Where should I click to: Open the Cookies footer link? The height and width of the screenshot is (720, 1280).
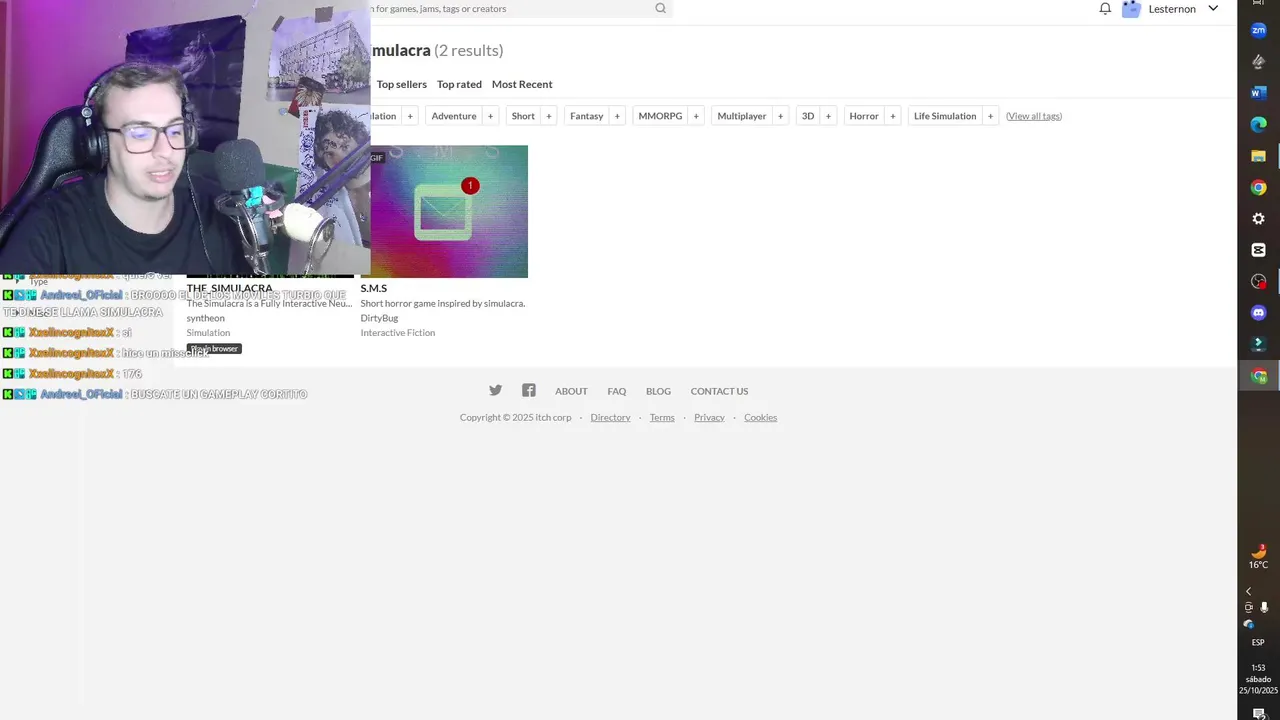coord(760,417)
